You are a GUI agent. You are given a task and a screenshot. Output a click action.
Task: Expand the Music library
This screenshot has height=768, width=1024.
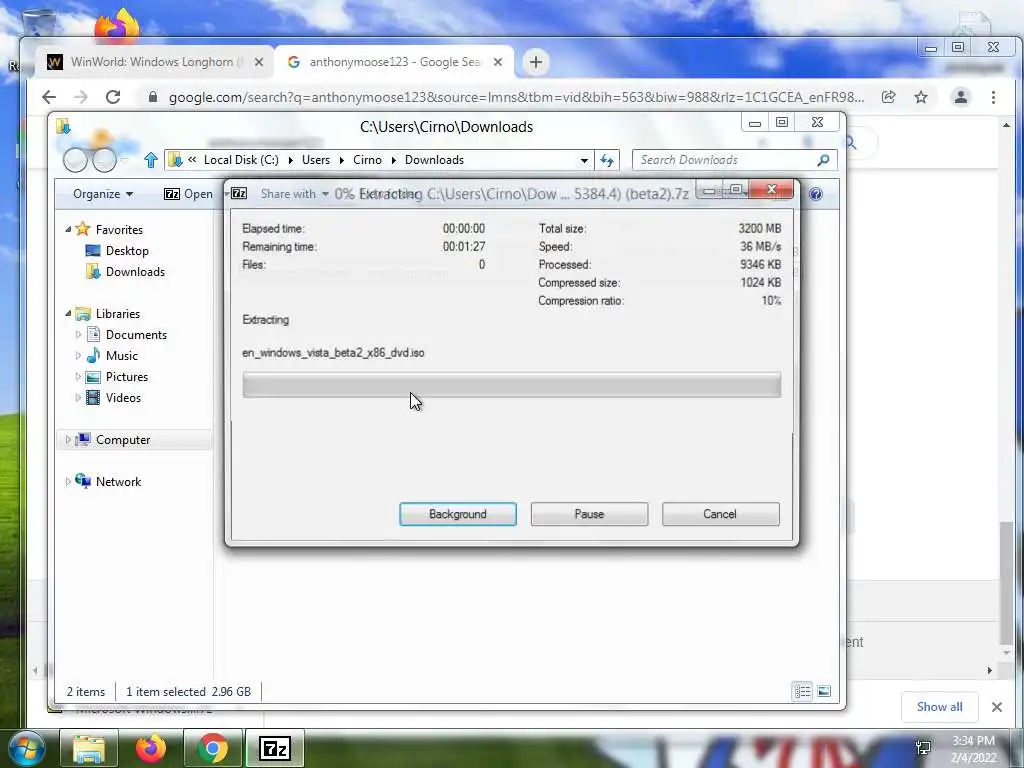coord(78,355)
